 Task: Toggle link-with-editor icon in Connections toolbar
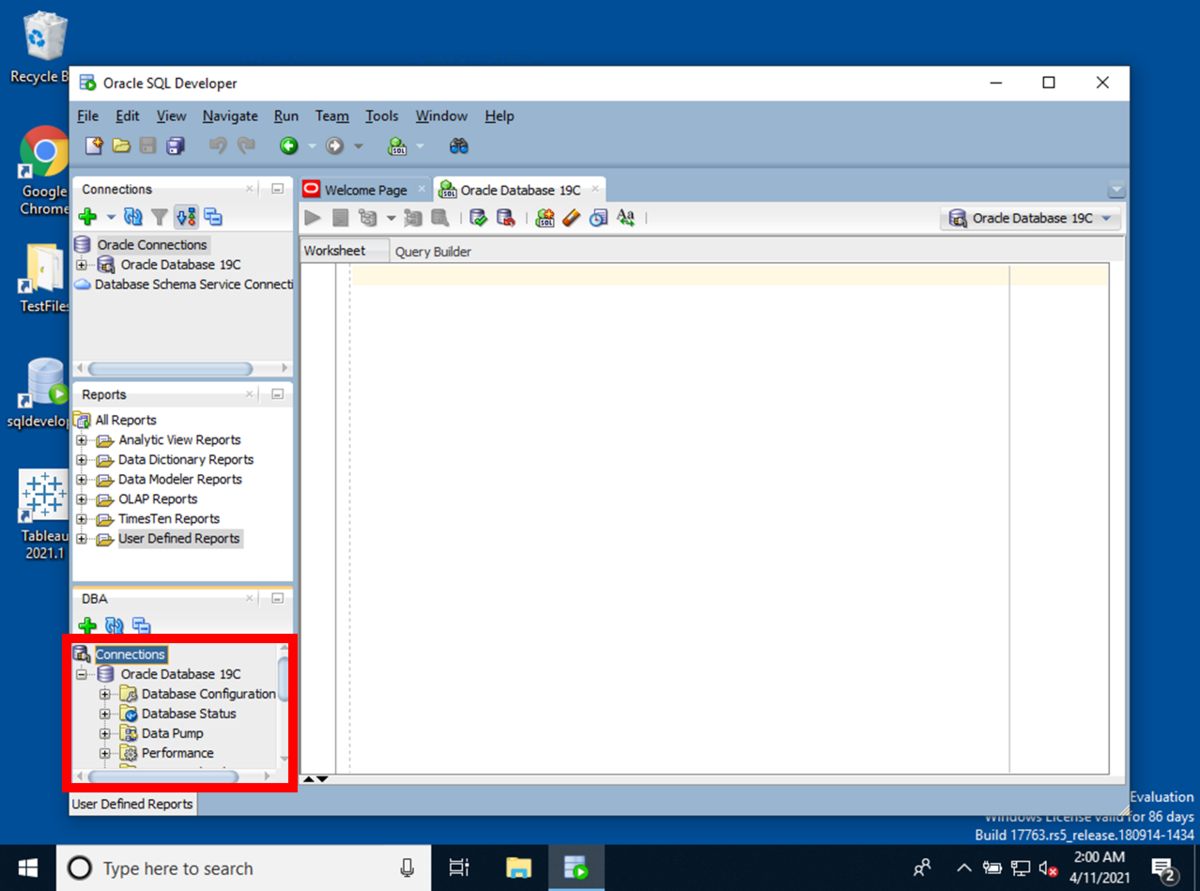point(186,217)
